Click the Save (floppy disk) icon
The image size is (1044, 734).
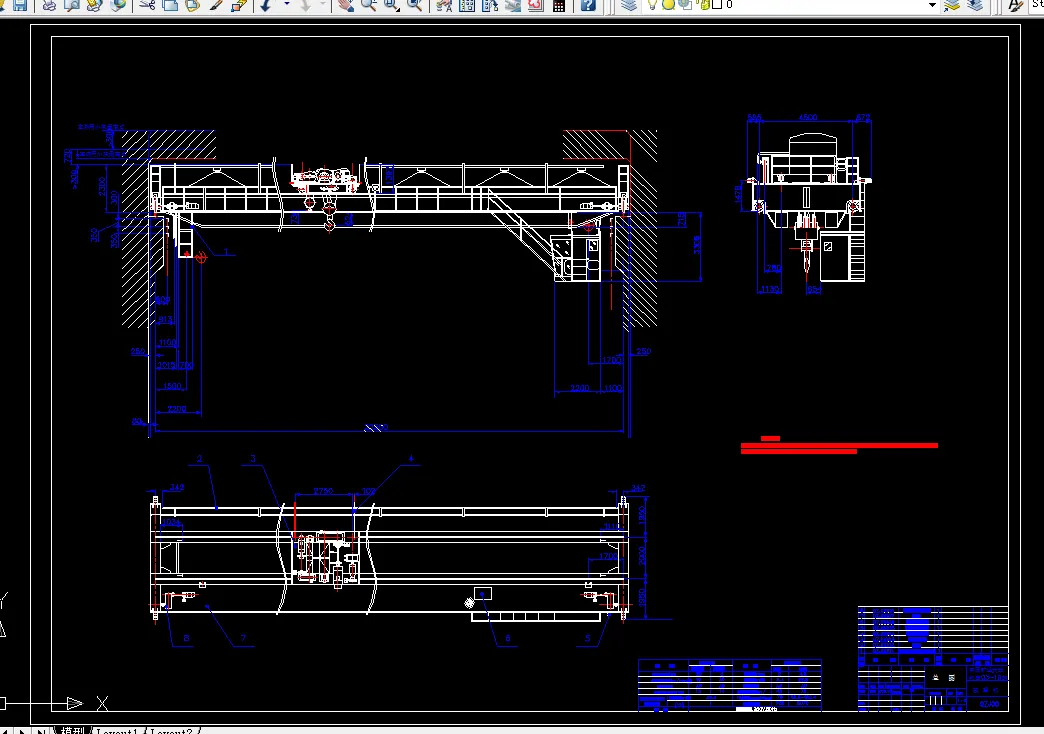tap(20, 5)
